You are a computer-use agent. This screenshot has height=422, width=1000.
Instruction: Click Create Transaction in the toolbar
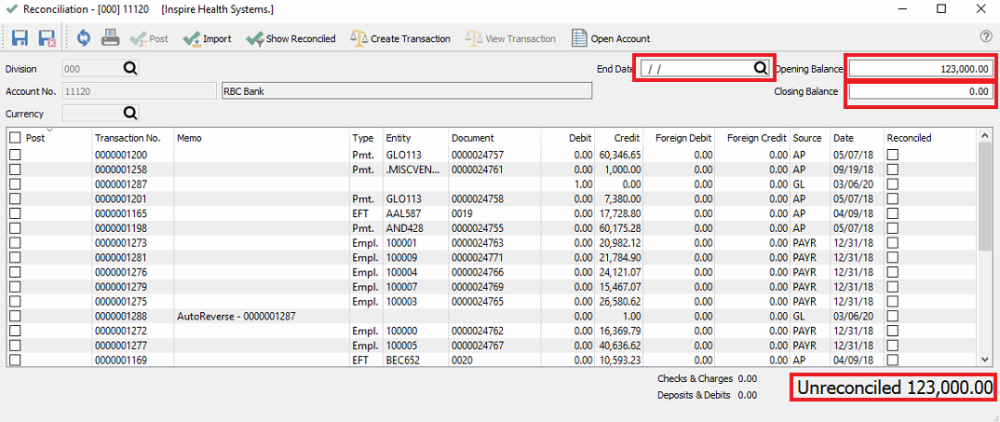pyautogui.click(x=400, y=39)
